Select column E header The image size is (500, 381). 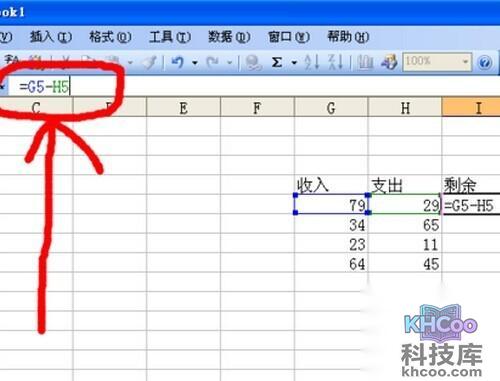point(183,108)
